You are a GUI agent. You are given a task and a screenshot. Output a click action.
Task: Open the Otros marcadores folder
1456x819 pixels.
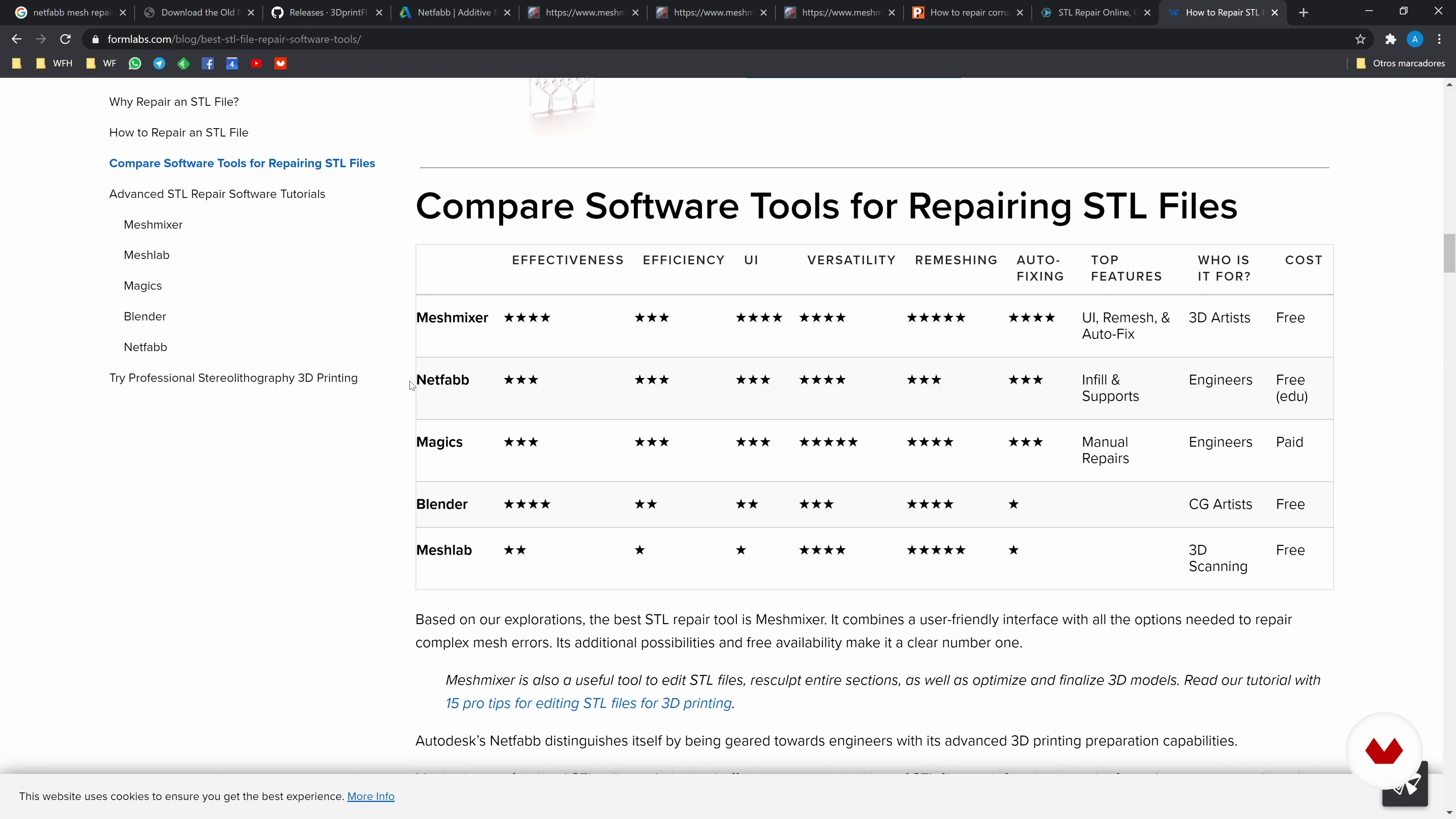(1400, 63)
